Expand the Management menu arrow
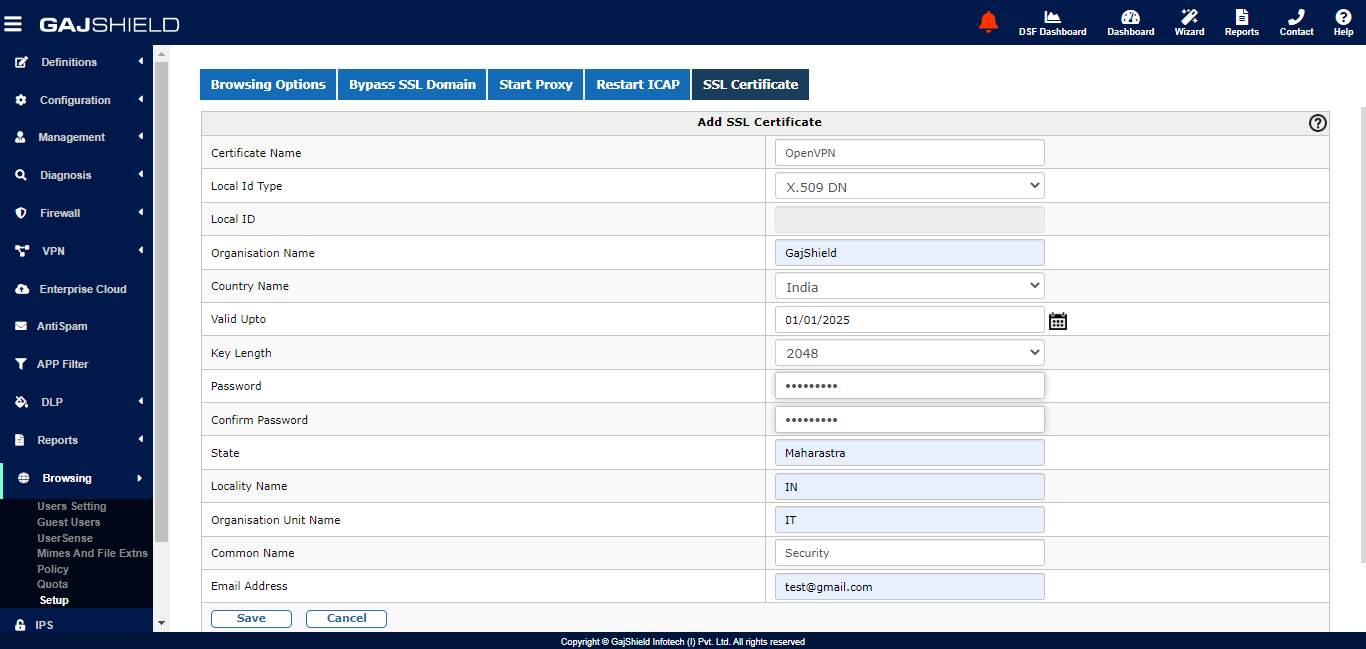Image resolution: width=1366 pixels, height=649 pixels. [141, 137]
